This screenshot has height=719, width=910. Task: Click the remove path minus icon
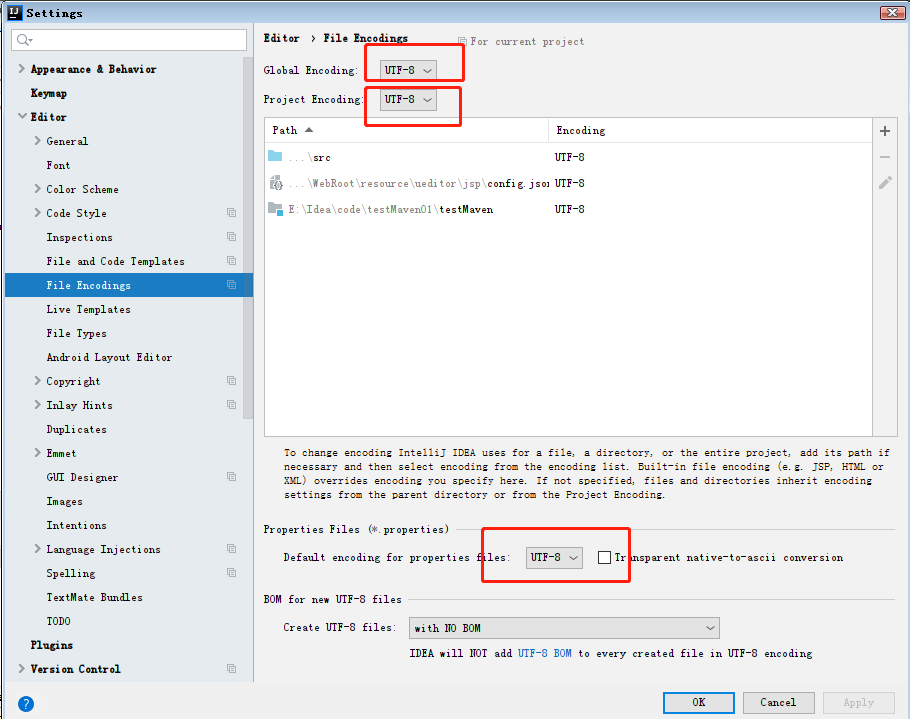[x=884, y=157]
